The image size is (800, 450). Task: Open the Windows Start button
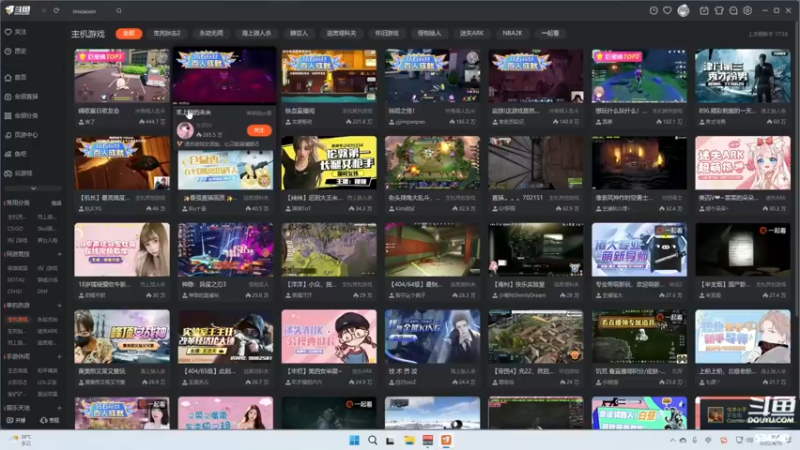[x=354, y=440]
